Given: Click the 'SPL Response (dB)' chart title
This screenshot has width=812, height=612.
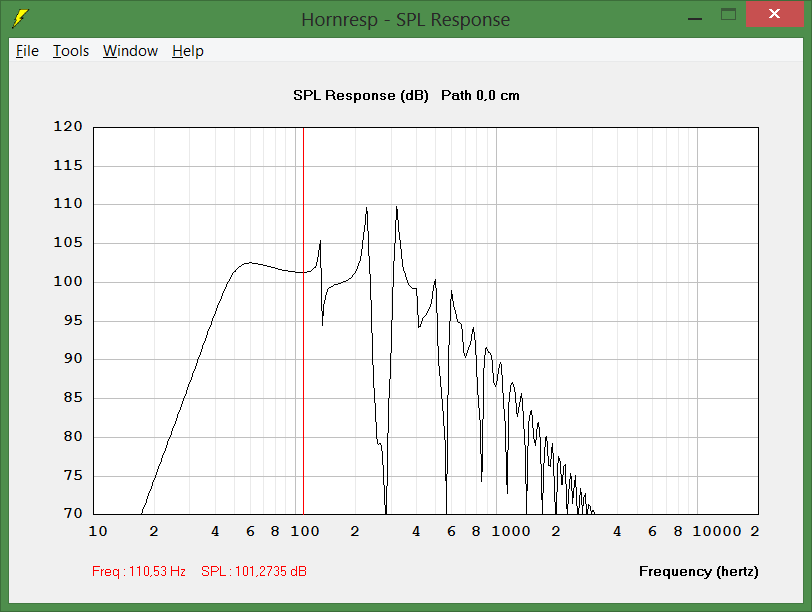Looking at the screenshot, I should (x=361, y=95).
